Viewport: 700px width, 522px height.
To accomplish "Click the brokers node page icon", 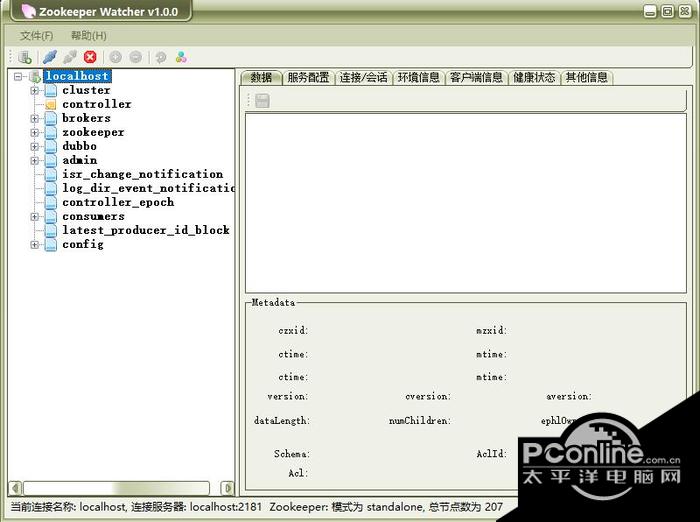I will (x=51, y=118).
